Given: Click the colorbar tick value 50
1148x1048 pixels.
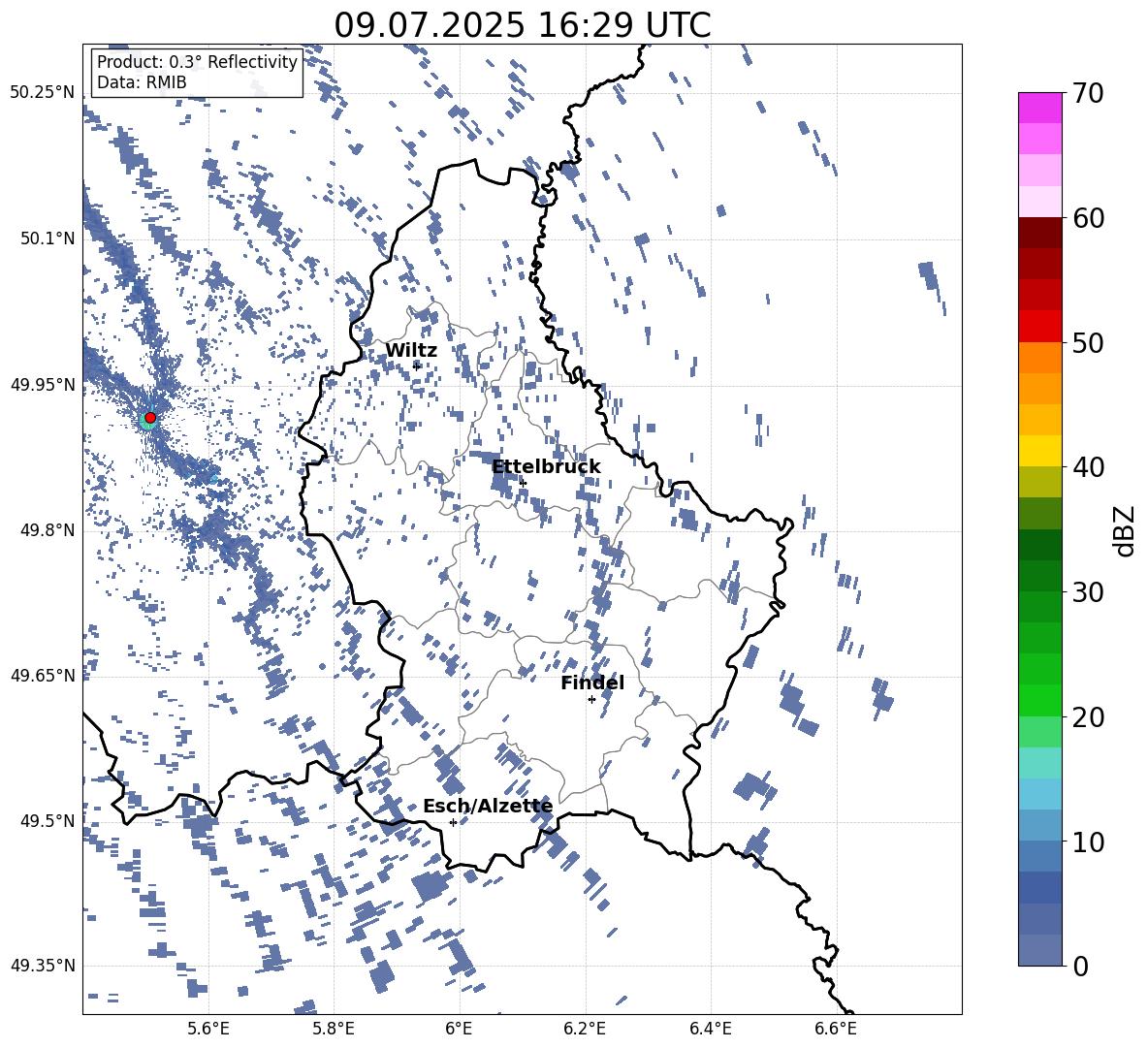Looking at the screenshot, I should (x=1088, y=342).
